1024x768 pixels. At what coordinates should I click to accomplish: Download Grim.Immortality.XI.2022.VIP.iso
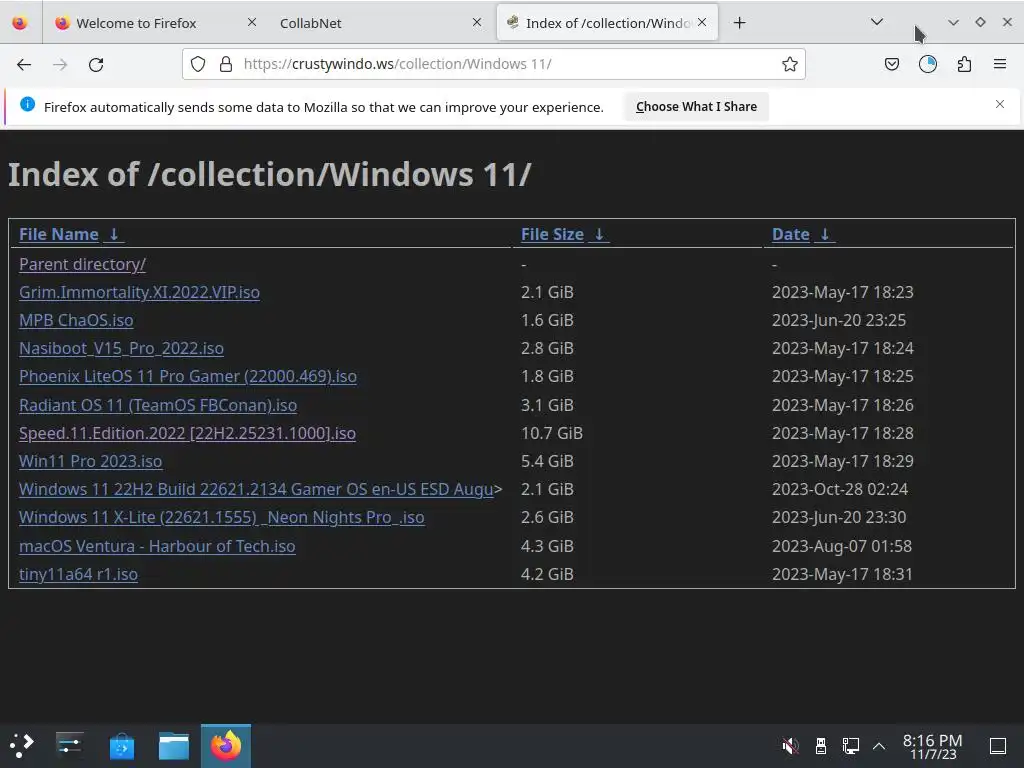(139, 293)
